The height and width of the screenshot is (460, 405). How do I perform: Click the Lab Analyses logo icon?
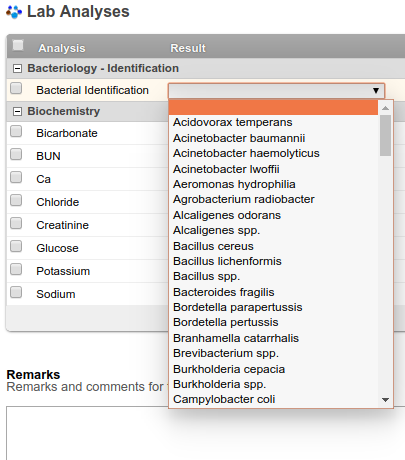coord(14,12)
